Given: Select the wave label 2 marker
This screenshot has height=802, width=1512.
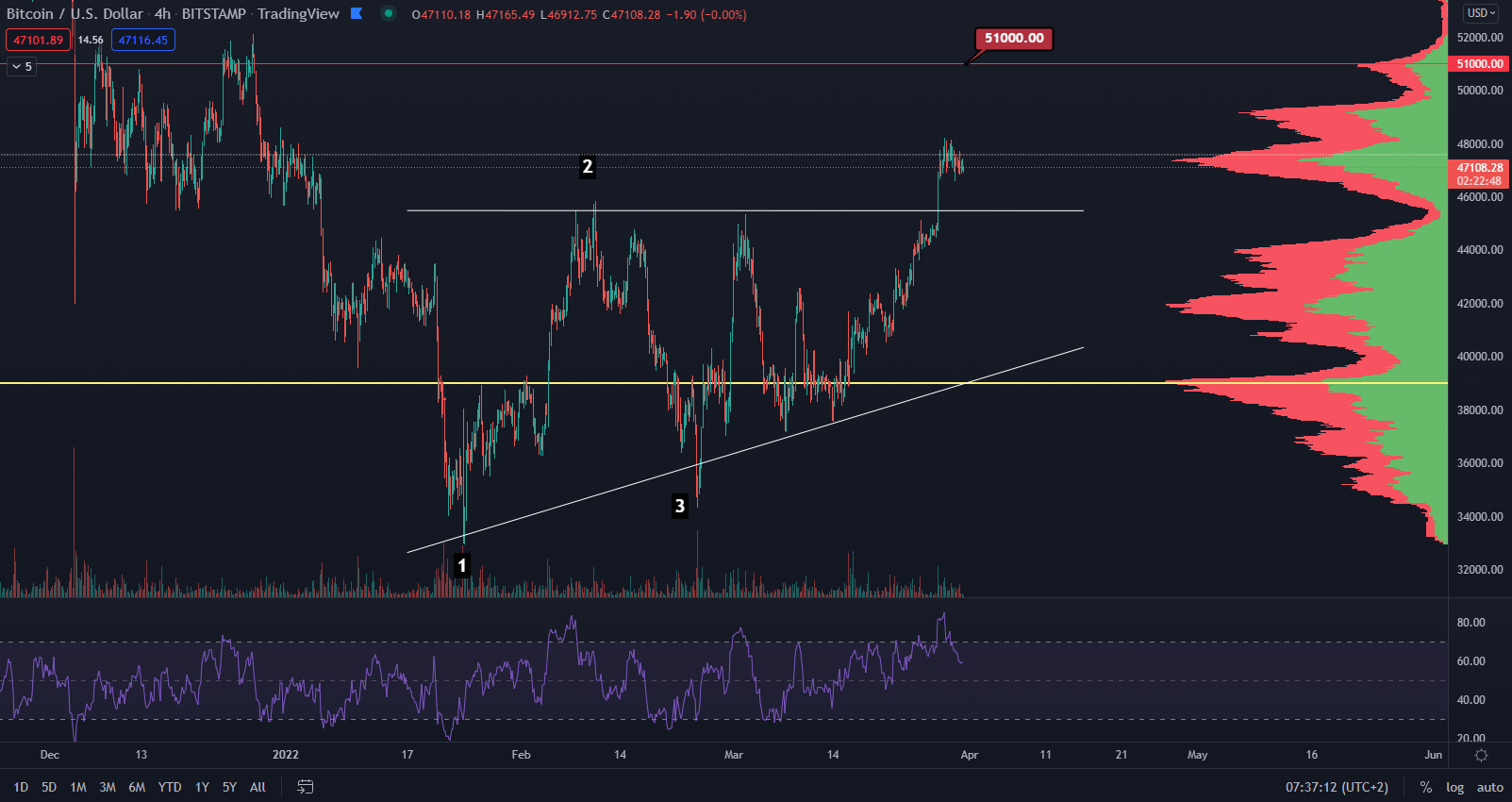Looking at the screenshot, I should point(587,167).
